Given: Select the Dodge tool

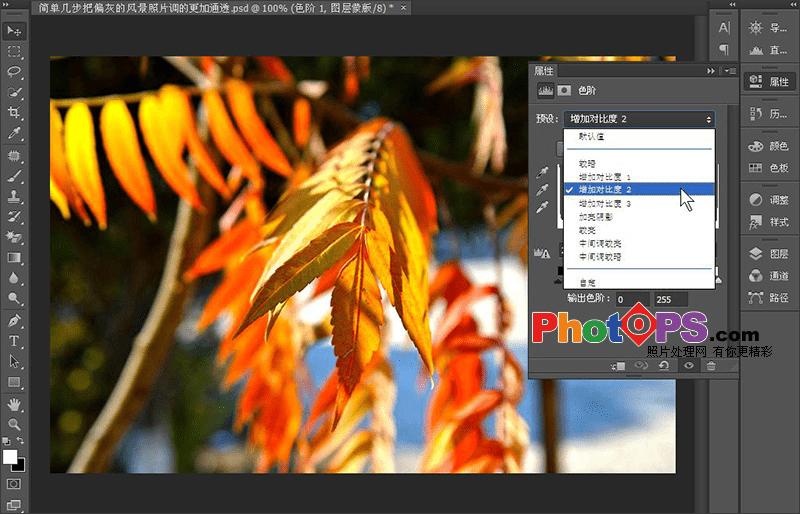Looking at the screenshot, I should pyautogui.click(x=14, y=299).
